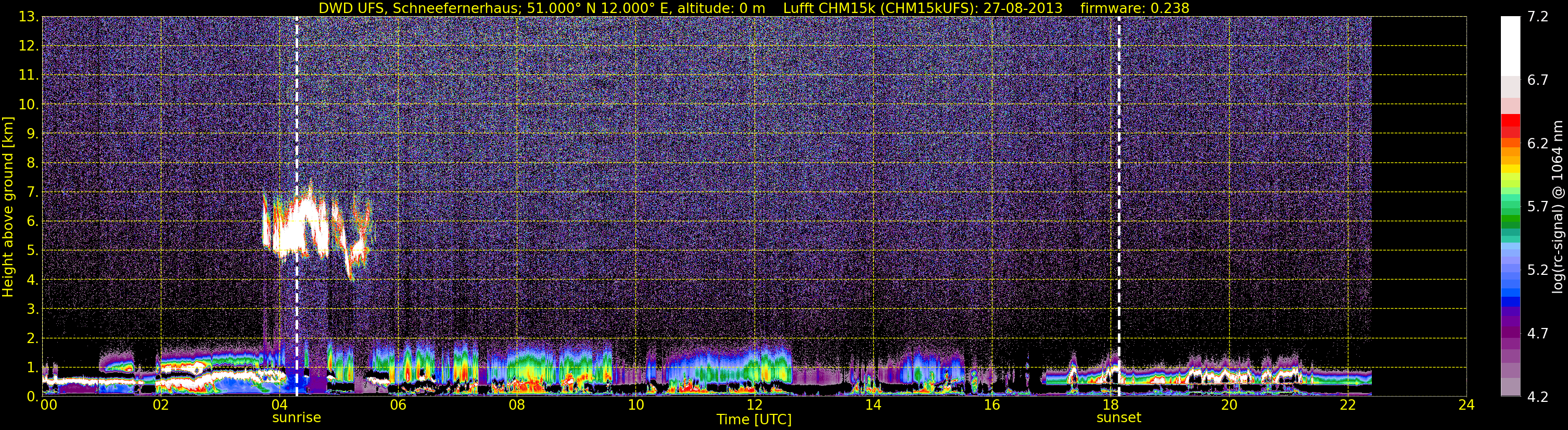Click the height tick label '11.'
Image resolution: width=1568 pixels, height=430 pixels.
pyautogui.click(x=29, y=75)
